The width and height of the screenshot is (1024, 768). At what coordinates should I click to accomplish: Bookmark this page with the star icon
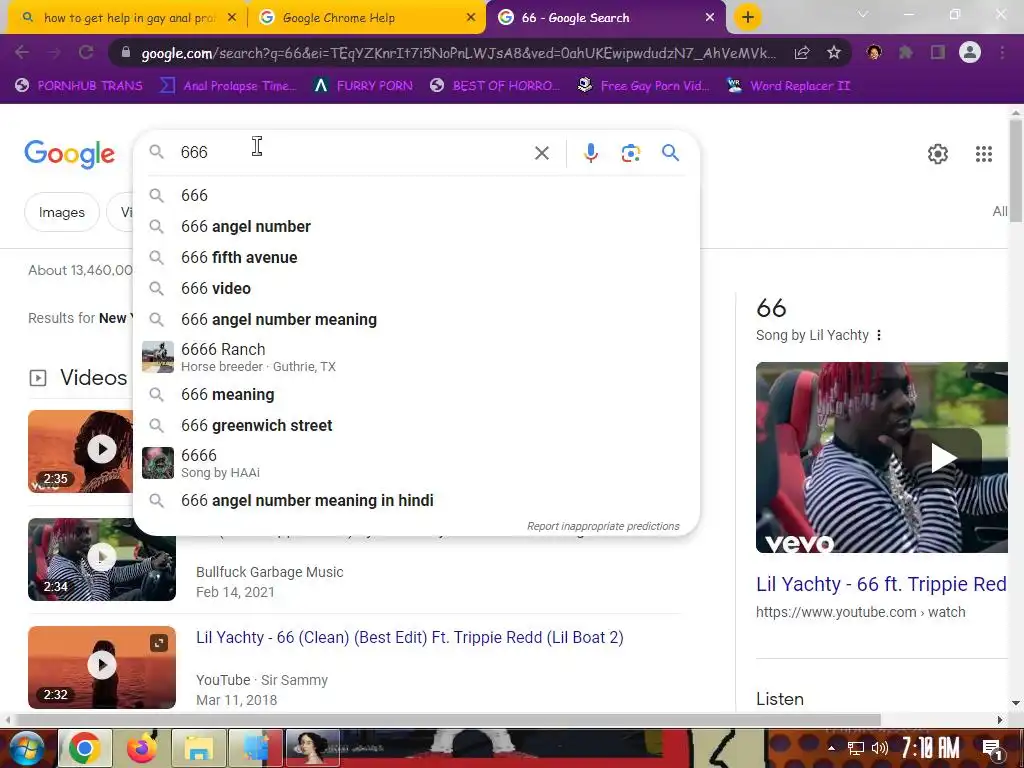pyautogui.click(x=833, y=52)
